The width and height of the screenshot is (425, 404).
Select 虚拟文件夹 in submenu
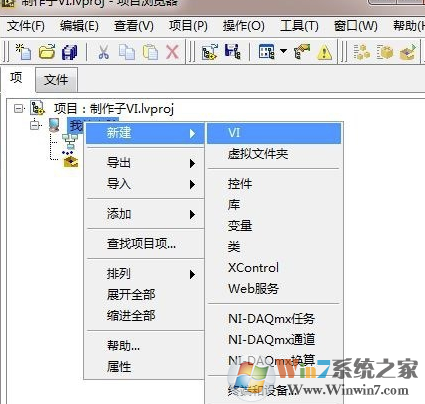(274, 154)
